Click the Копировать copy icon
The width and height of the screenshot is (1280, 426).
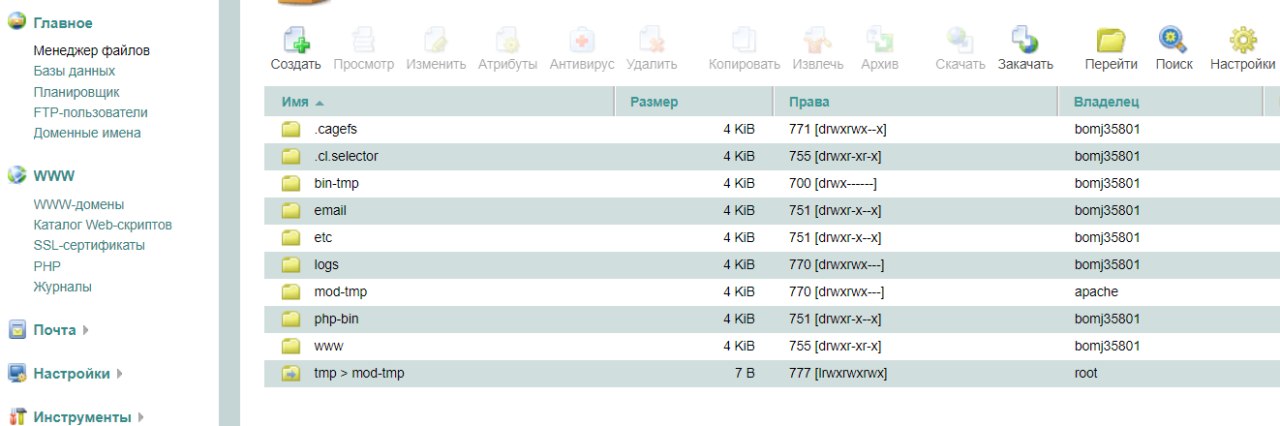pos(744,40)
